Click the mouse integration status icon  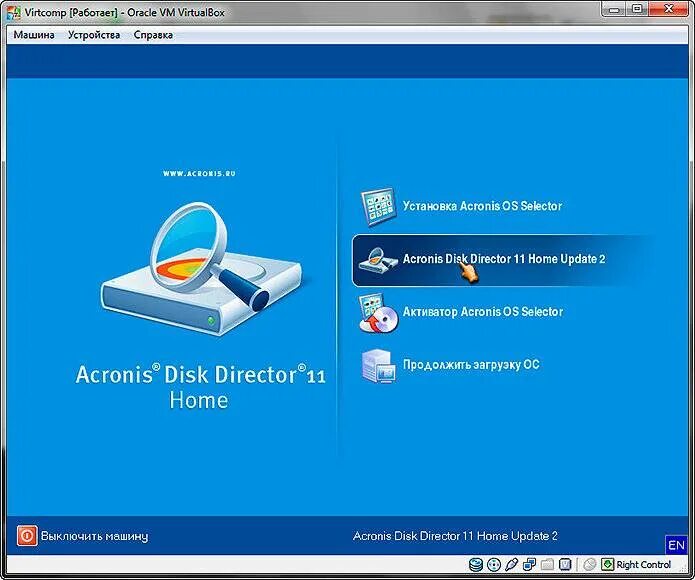click(x=590, y=564)
